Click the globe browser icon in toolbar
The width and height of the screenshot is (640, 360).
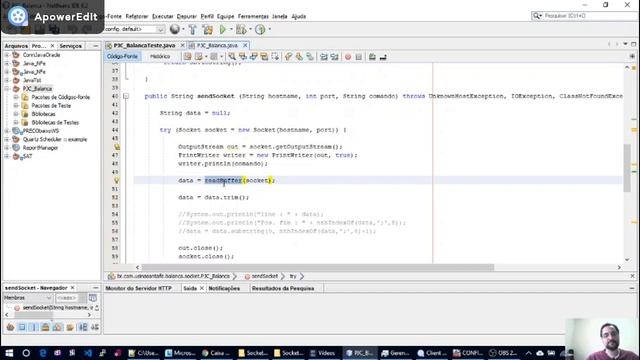(175, 29)
